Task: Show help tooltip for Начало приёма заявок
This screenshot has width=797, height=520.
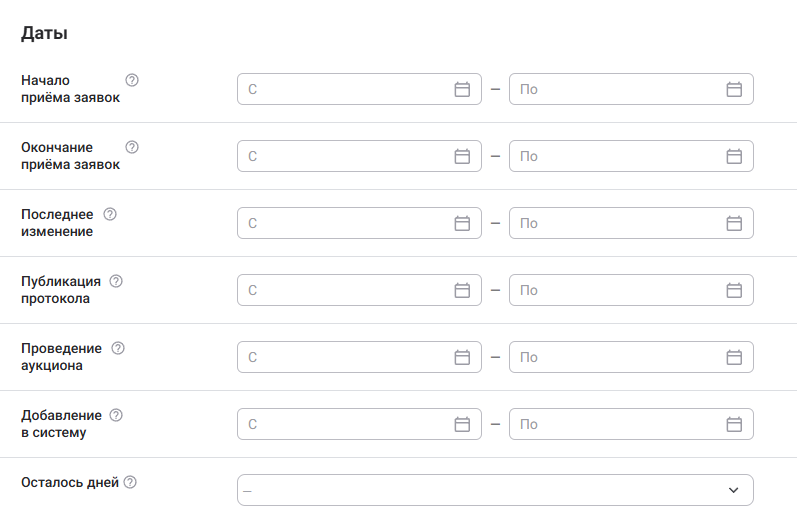Action: (132, 80)
